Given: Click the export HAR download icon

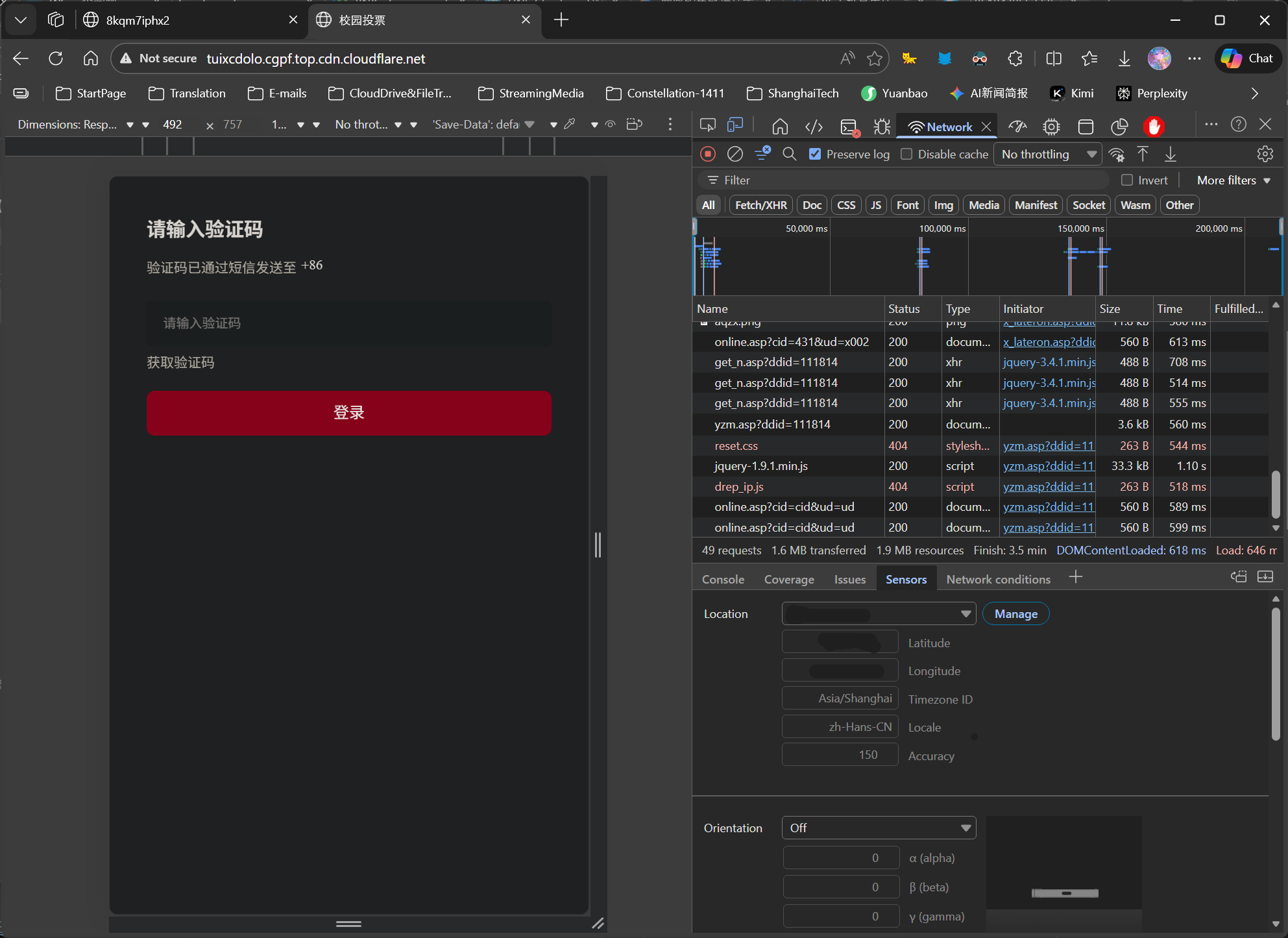Looking at the screenshot, I should (1170, 154).
